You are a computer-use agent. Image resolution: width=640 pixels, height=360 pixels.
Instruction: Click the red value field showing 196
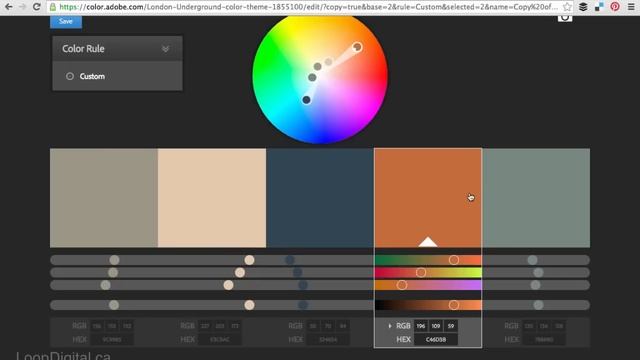(x=421, y=326)
